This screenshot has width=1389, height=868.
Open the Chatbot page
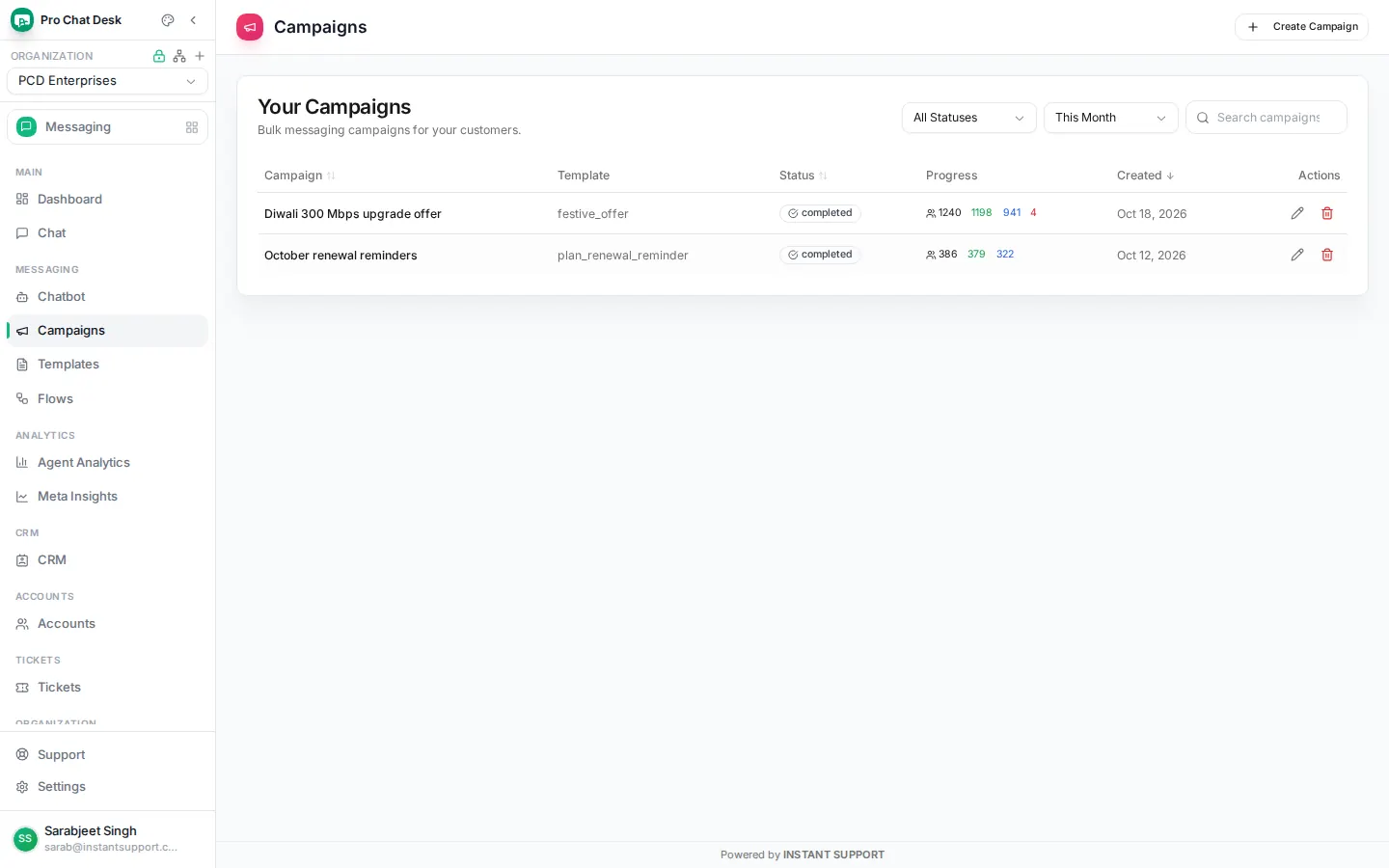coord(107,297)
